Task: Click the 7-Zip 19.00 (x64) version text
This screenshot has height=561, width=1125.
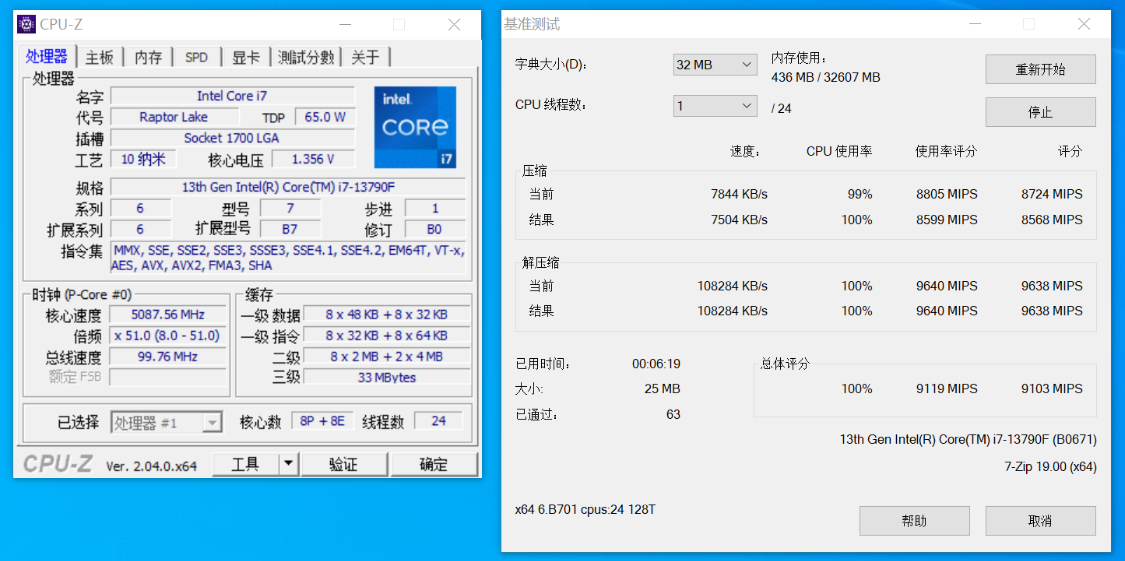Action: 1050,466
